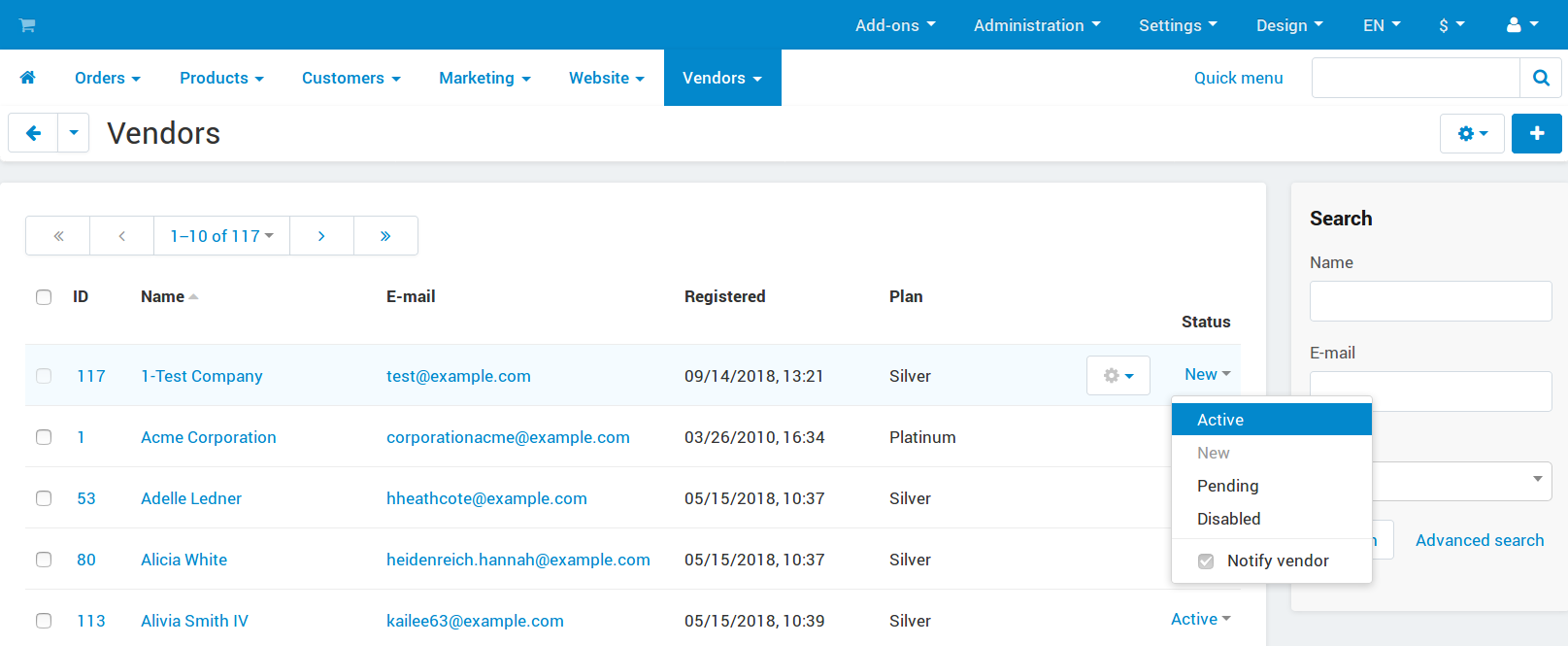Open the shopping cart storefront icon

pyautogui.click(x=27, y=25)
